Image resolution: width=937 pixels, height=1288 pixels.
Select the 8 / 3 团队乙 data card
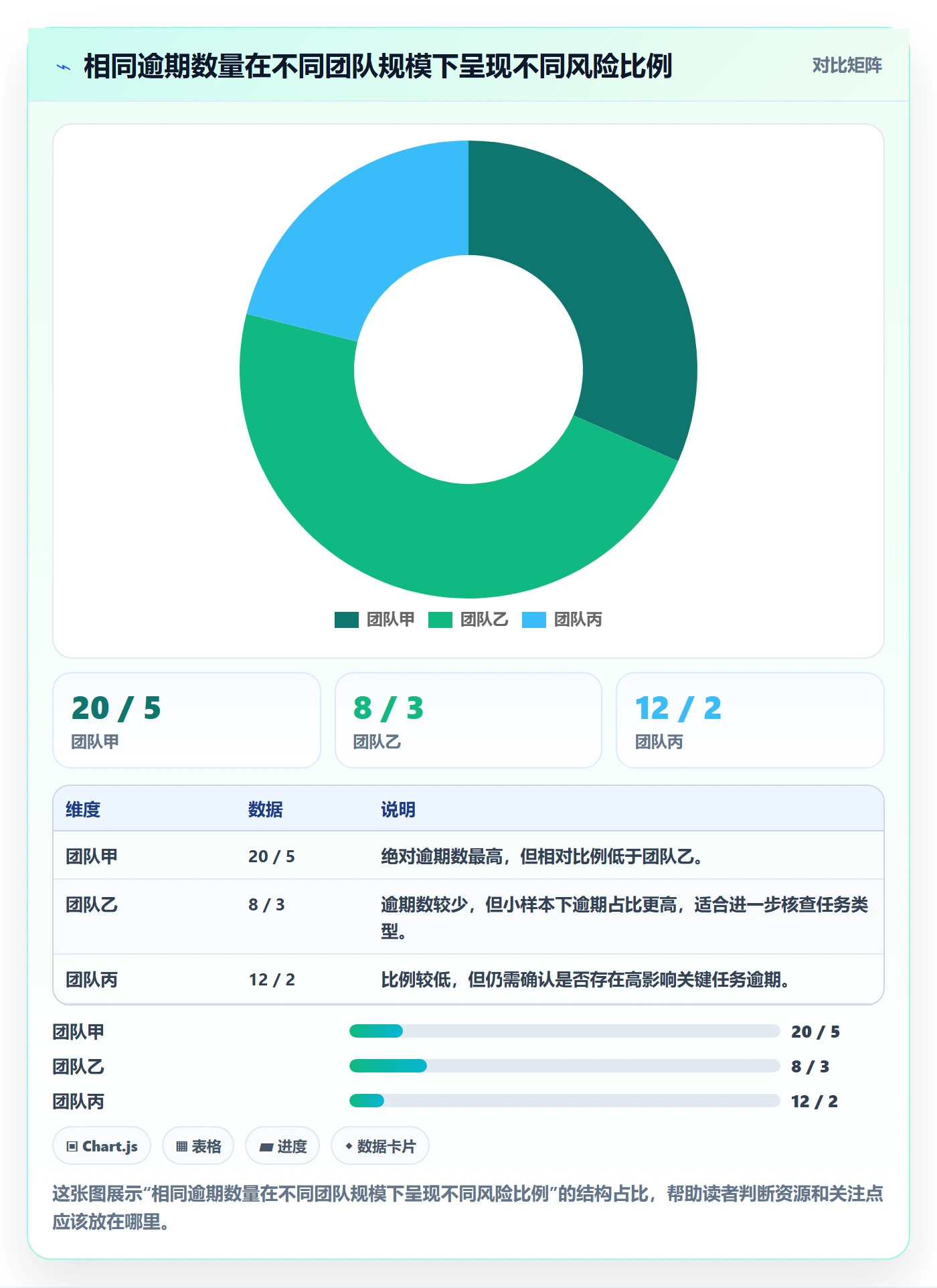coord(468,720)
